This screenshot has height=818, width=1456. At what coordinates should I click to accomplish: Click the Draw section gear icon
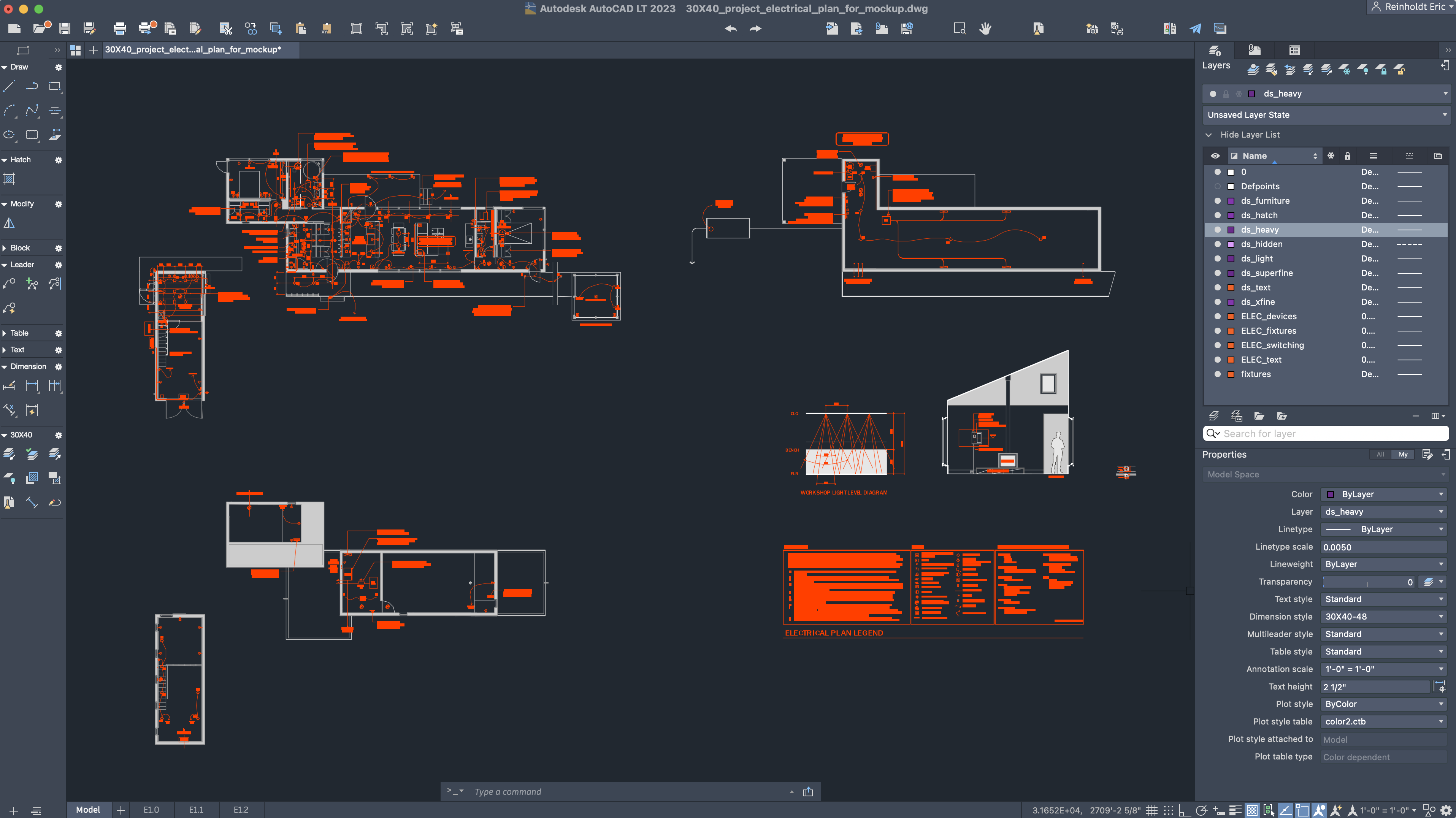point(58,67)
